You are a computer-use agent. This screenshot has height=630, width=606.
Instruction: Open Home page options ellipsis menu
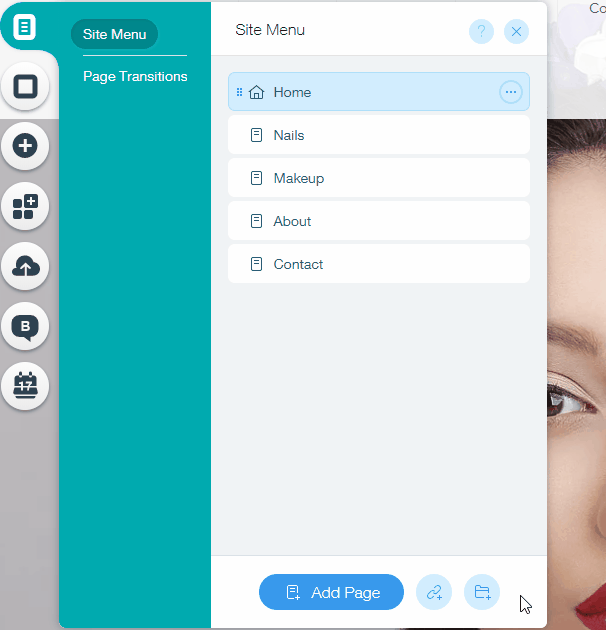(511, 92)
